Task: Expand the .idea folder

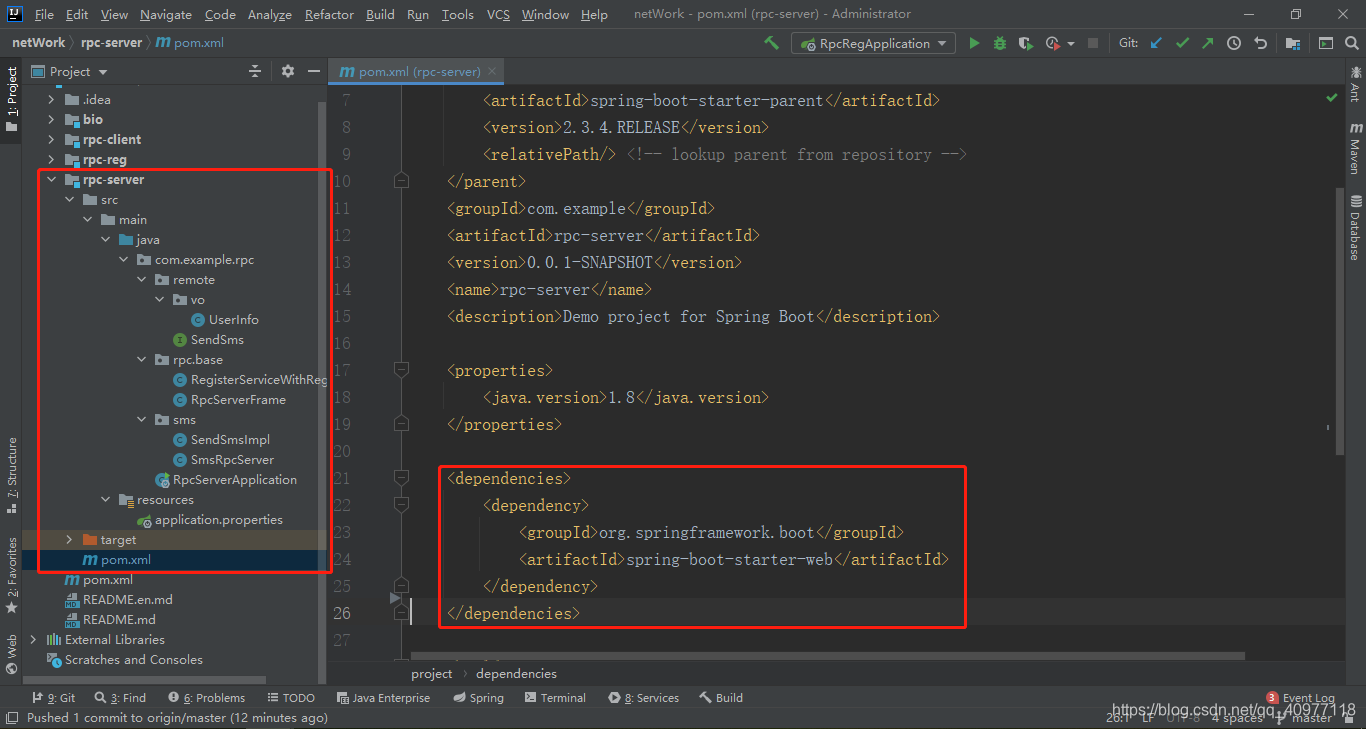Action: coord(51,99)
